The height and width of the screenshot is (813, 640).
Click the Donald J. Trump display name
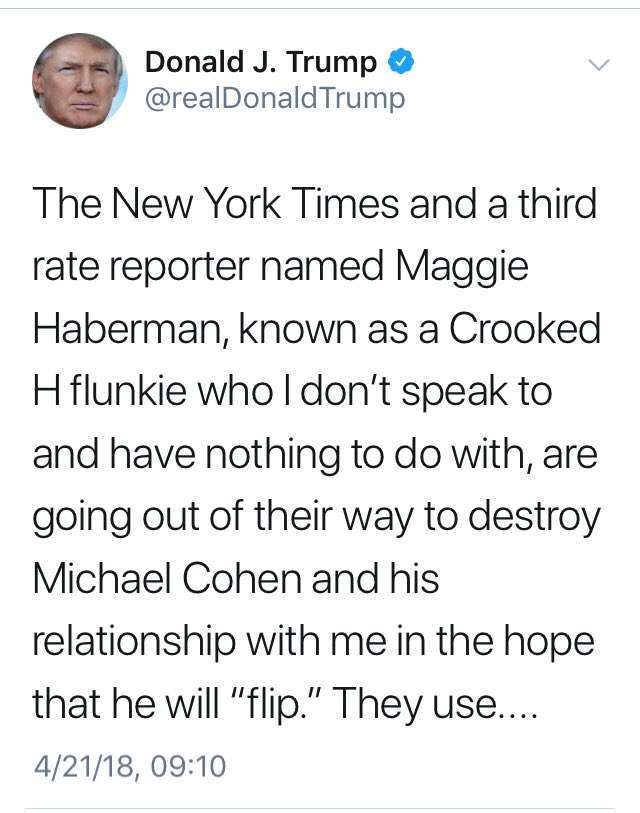[x=262, y=63]
